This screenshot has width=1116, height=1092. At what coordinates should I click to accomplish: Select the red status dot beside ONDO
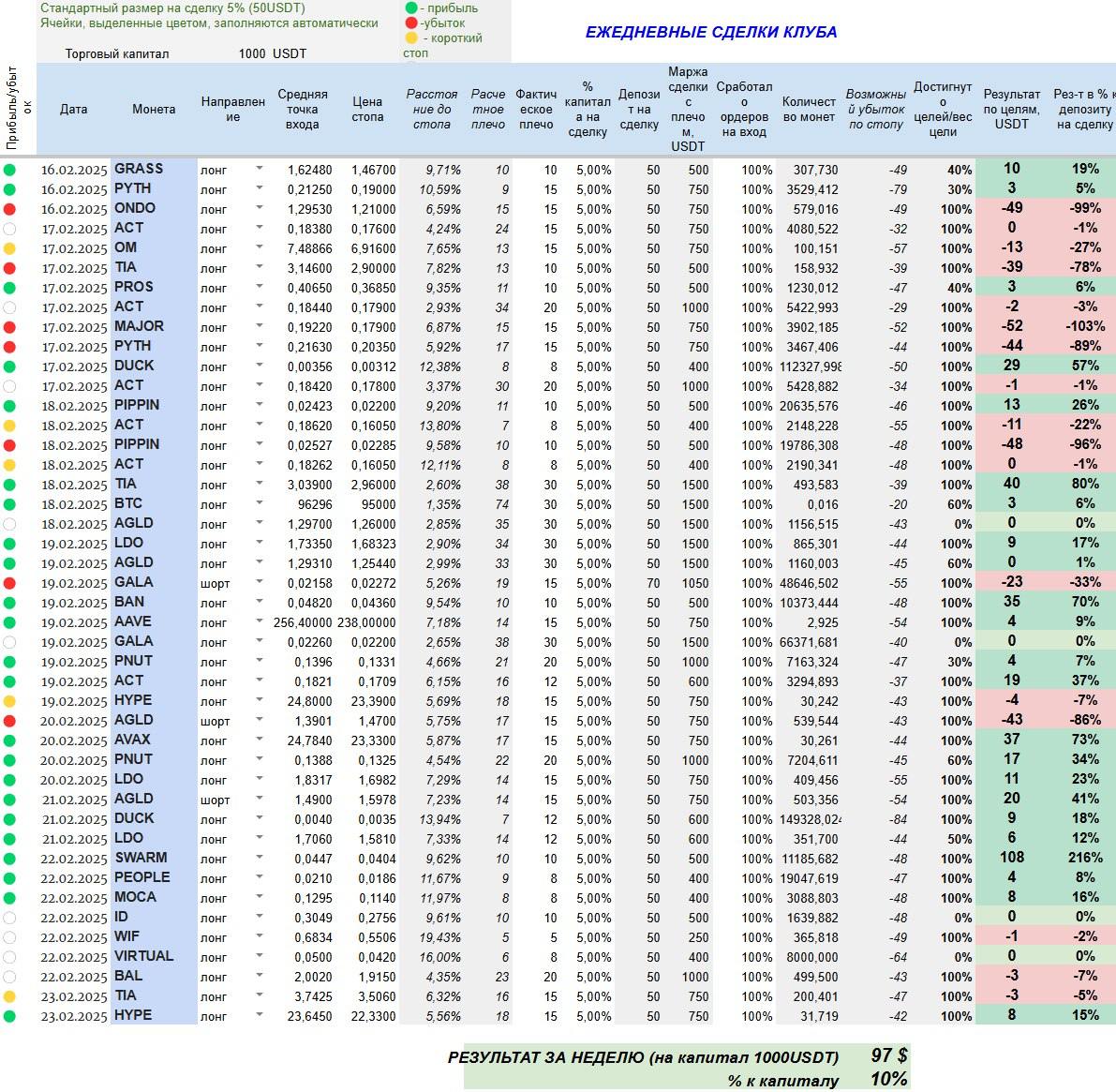tap(9, 209)
